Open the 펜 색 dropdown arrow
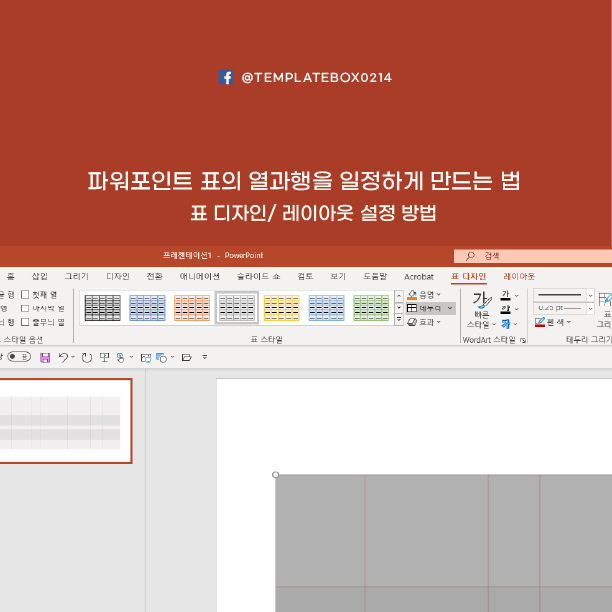 (x=569, y=322)
